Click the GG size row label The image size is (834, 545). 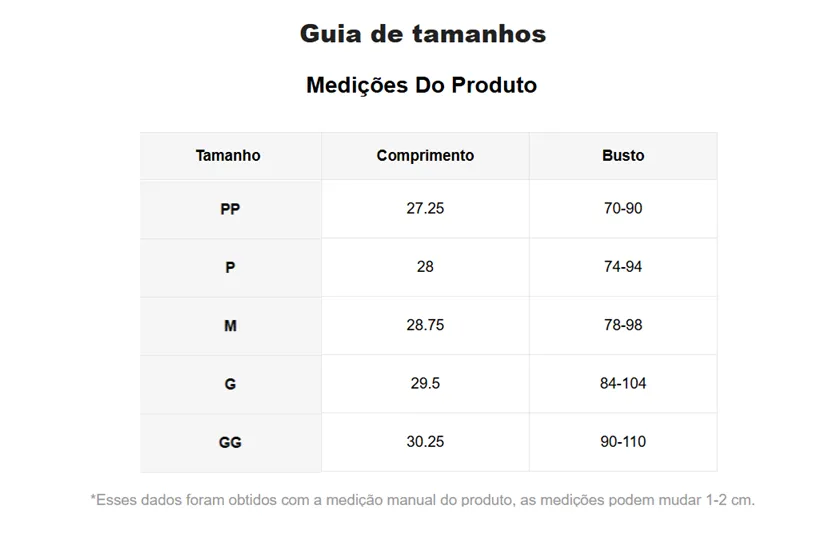(230, 442)
